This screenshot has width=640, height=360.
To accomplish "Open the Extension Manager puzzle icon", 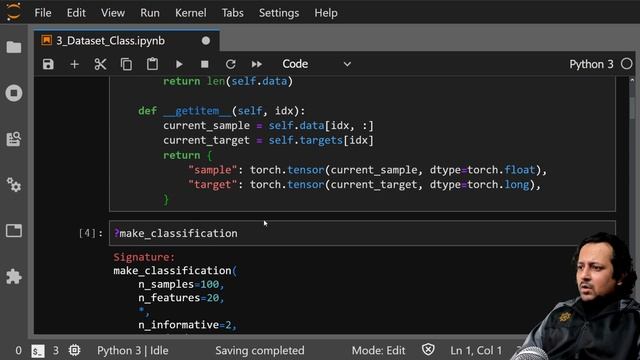I will pyautogui.click(x=14, y=276).
